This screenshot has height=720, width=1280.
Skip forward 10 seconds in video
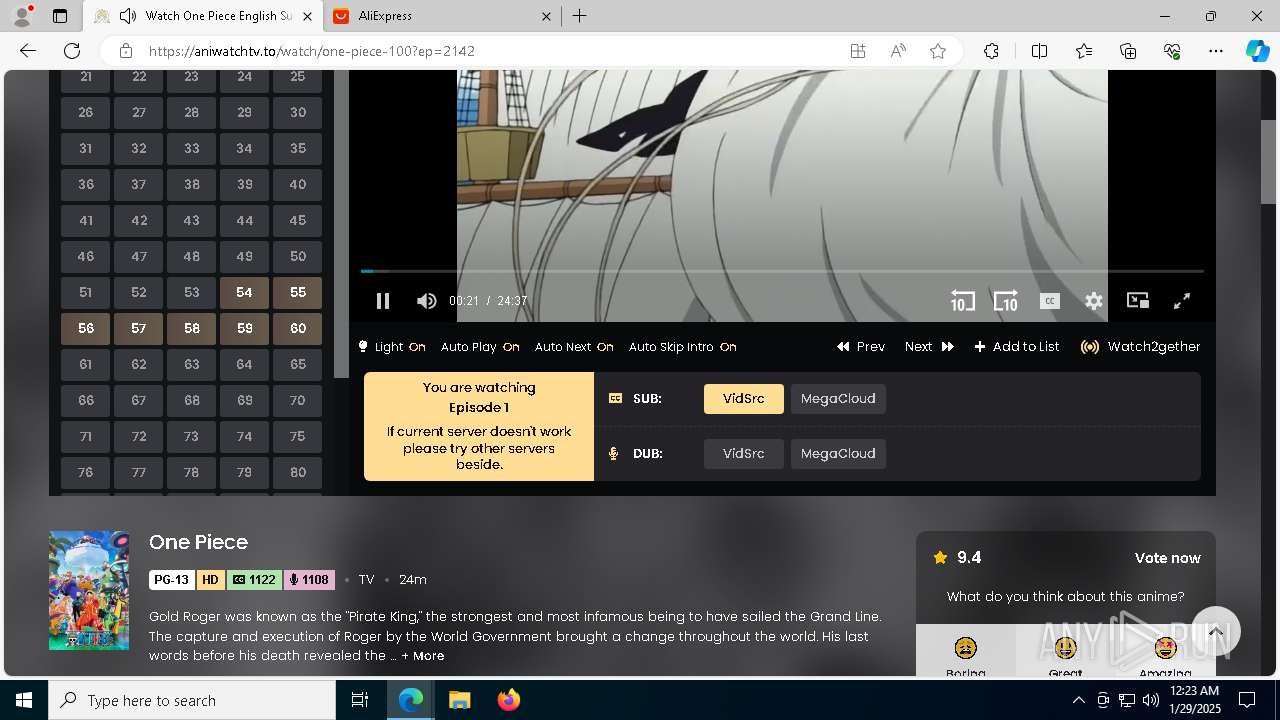tap(1005, 301)
